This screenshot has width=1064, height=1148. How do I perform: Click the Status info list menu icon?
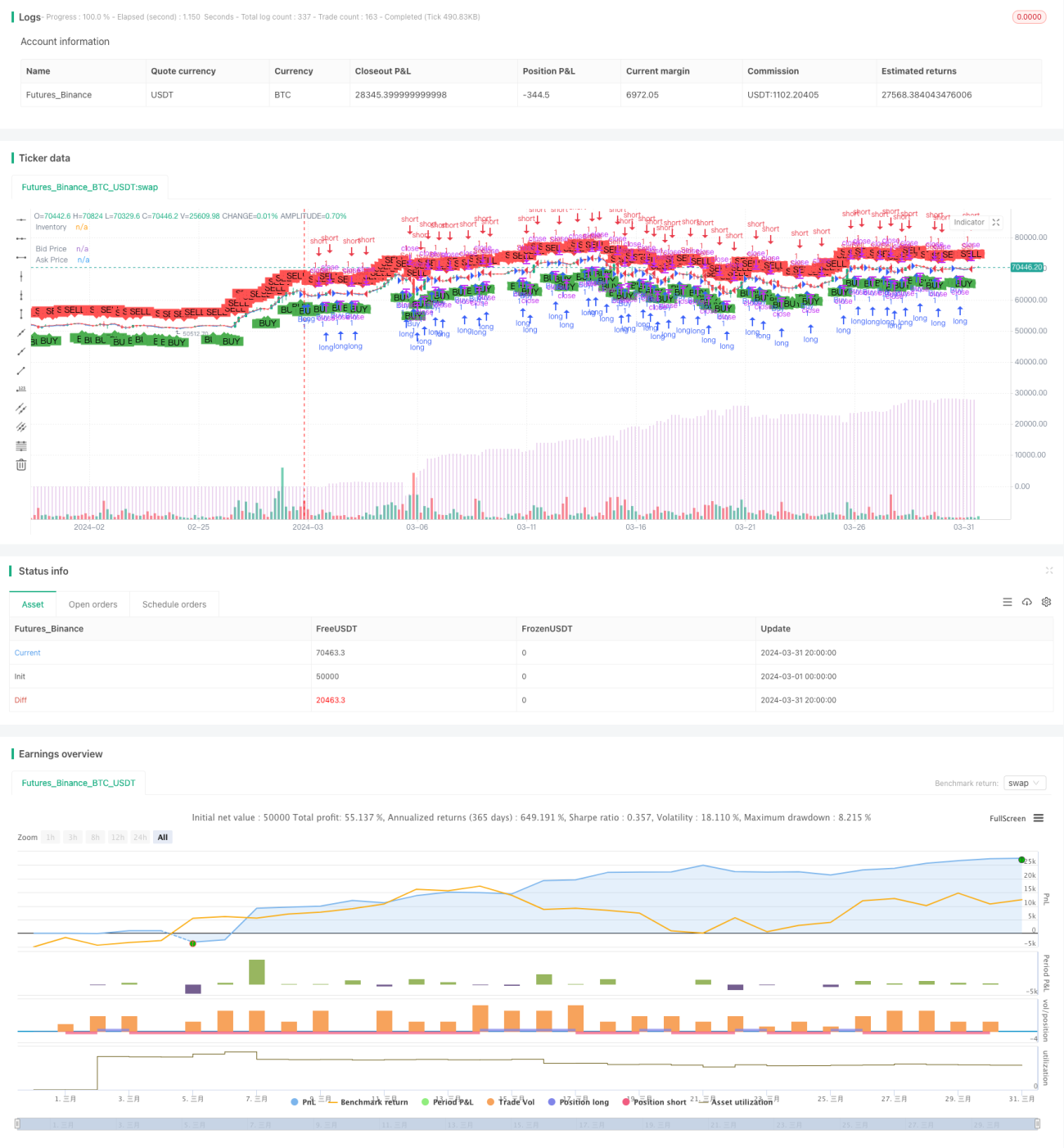tap(1008, 602)
